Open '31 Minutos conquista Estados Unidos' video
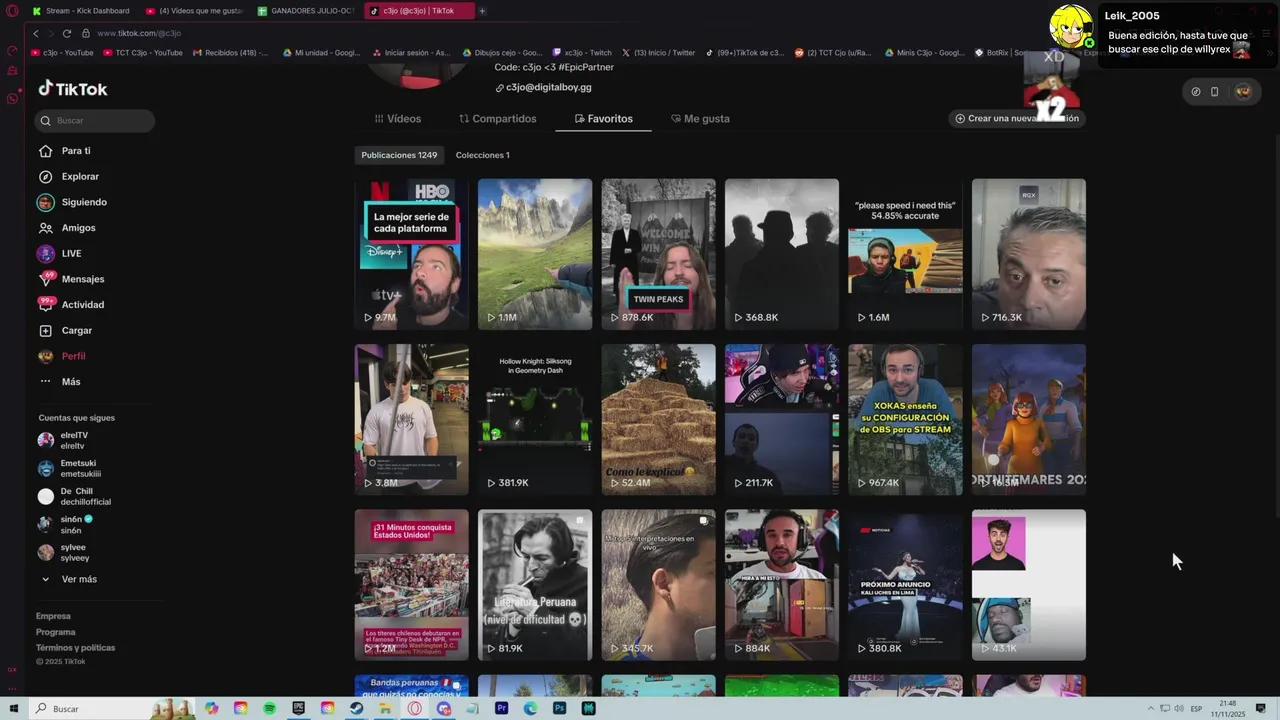The height and width of the screenshot is (720, 1280). 411,585
